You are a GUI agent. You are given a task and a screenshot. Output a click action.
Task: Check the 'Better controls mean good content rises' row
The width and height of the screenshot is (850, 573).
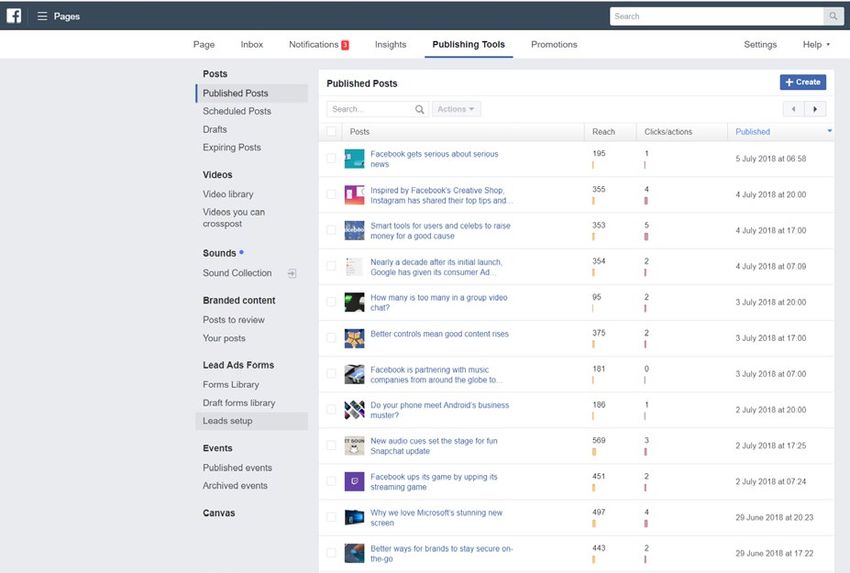331,338
